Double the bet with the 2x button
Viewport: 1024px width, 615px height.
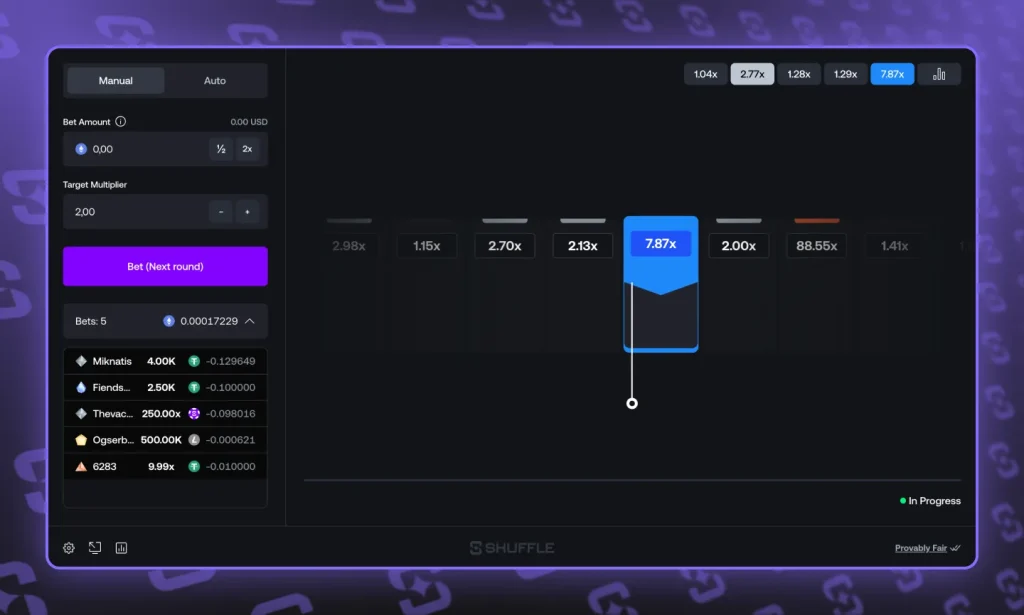pos(248,149)
